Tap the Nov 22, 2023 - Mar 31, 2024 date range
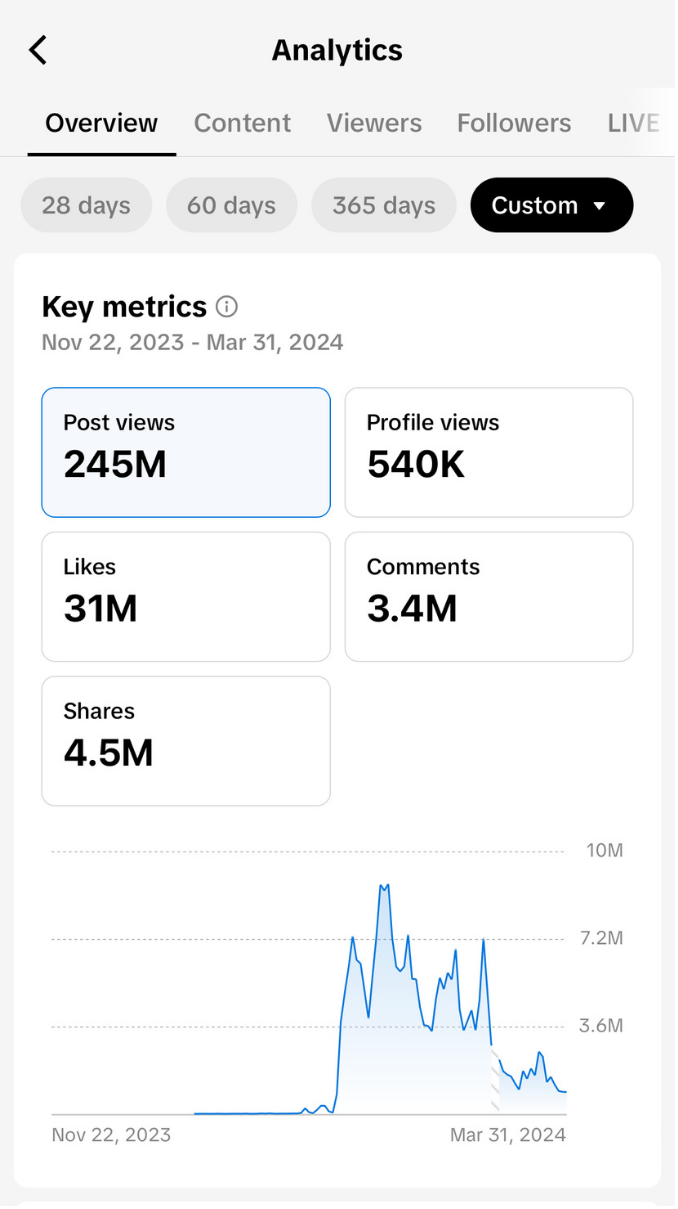Screen dimensions: 678x1209 point(192,343)
